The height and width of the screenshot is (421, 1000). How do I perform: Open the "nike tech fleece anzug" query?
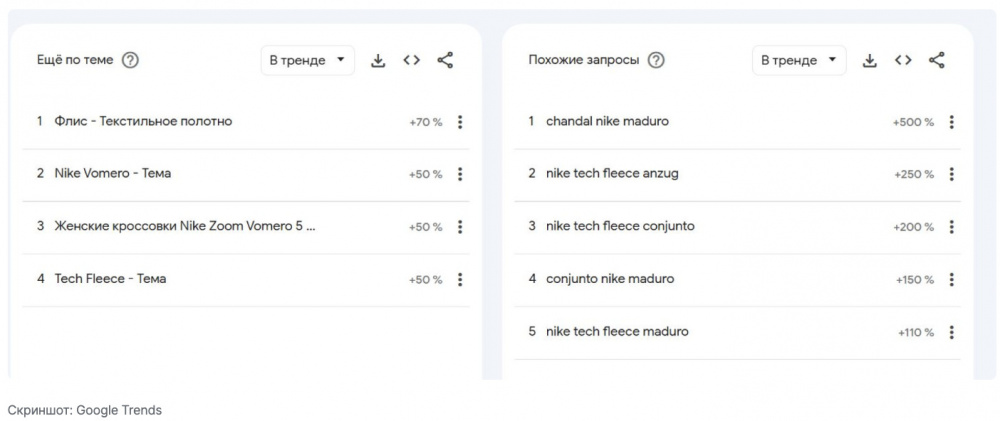[612, 174]
